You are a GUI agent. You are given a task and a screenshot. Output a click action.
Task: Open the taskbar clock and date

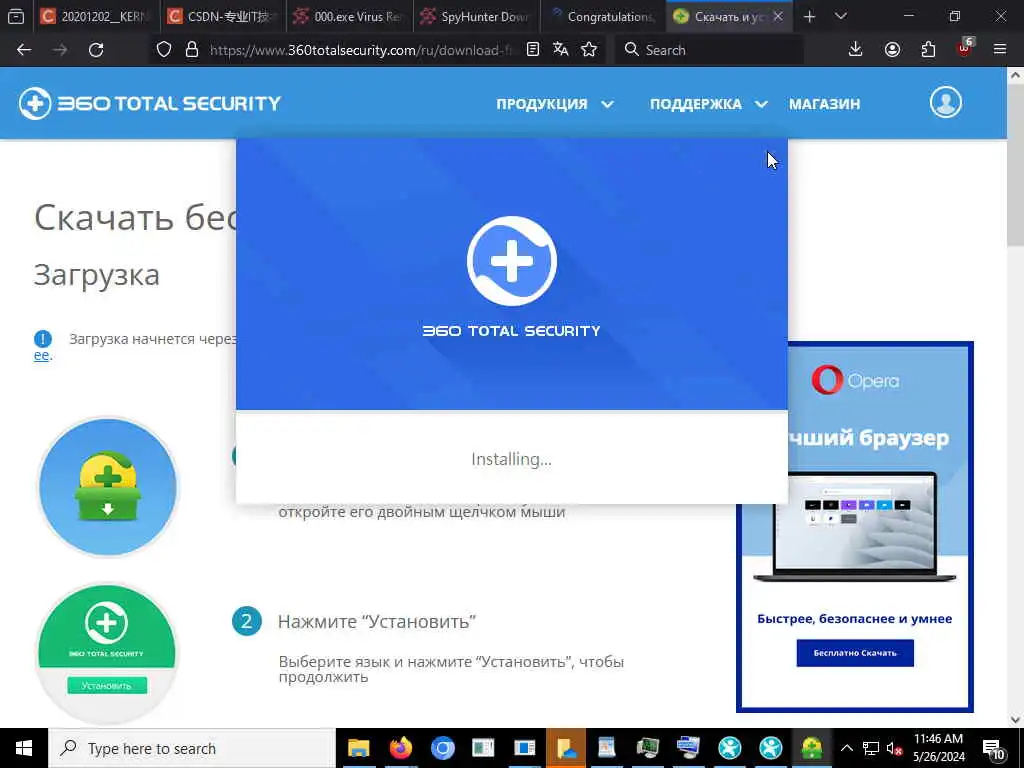(x=938, y=748)
